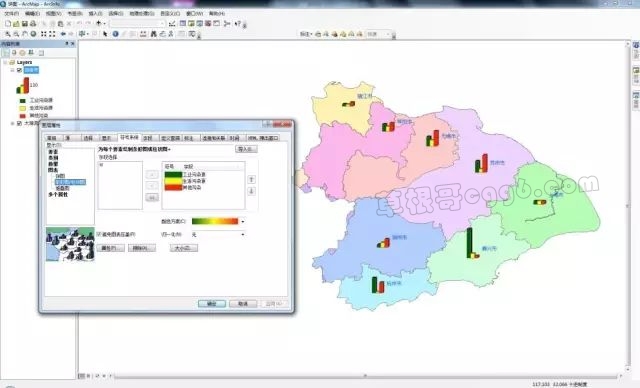The height and width of the screenshot is (388, 640).
Task: Click the 确定 OK button
Action: [x=211, y=304]
